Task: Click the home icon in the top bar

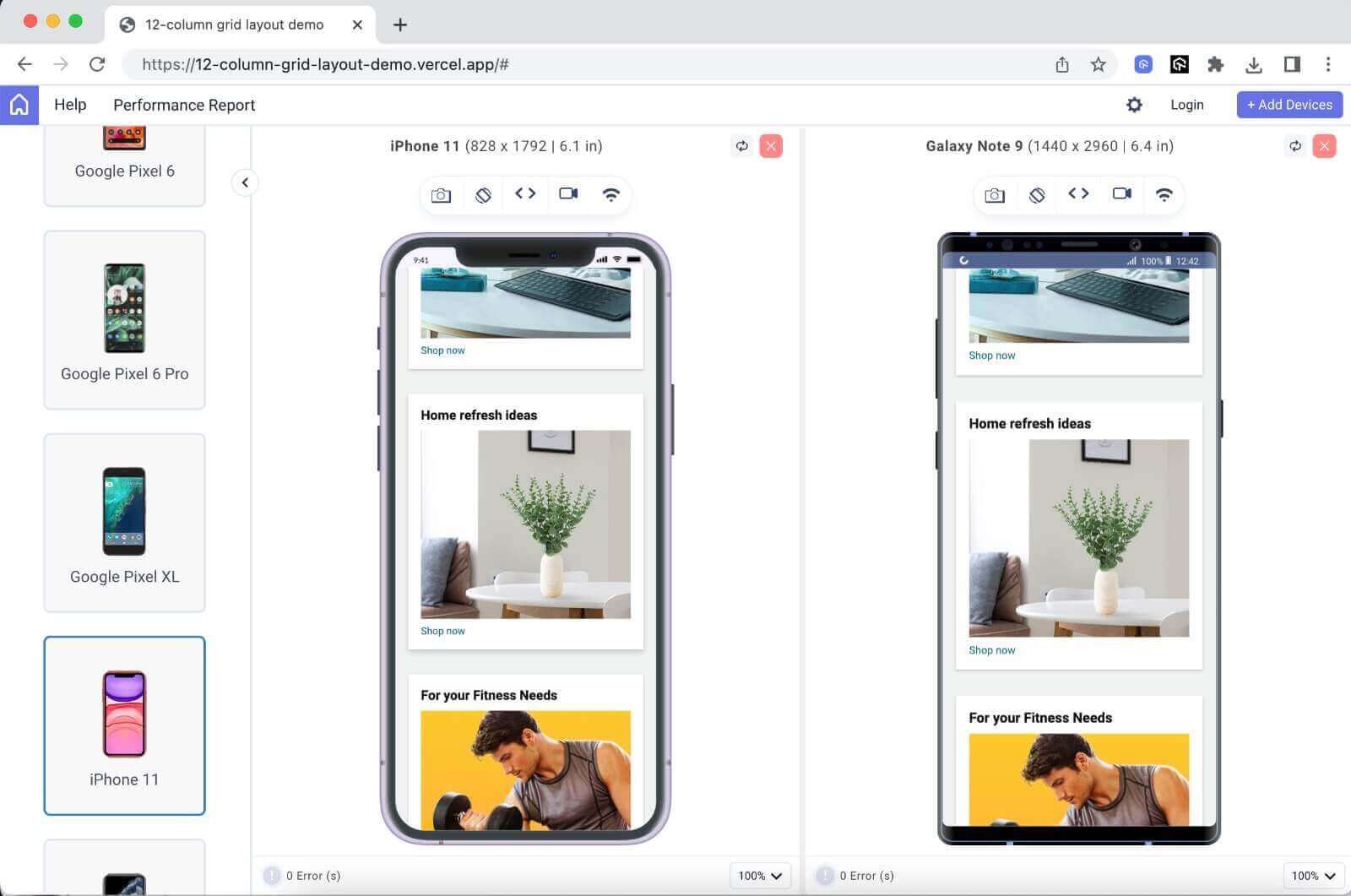Action: coord(19,104)
